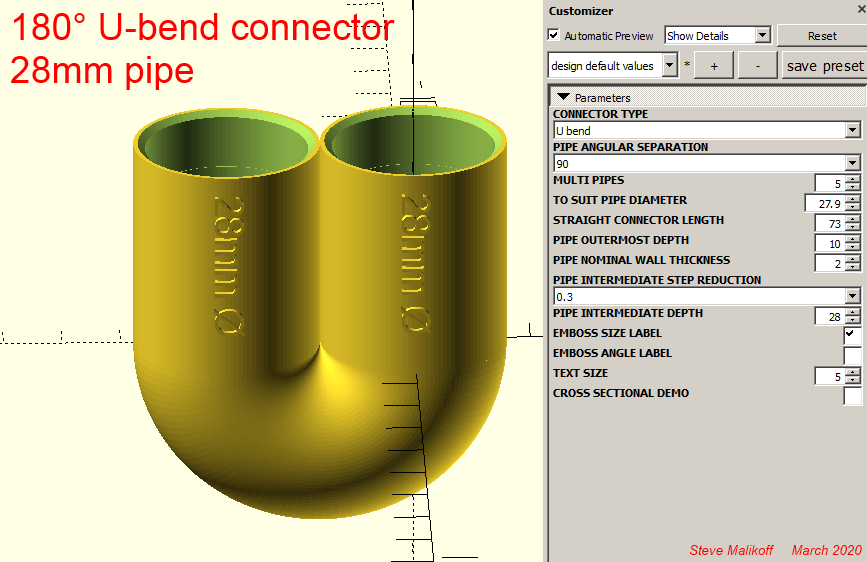Click the save preset button
This screenshot has height=562, width=867.
(824, 66)
